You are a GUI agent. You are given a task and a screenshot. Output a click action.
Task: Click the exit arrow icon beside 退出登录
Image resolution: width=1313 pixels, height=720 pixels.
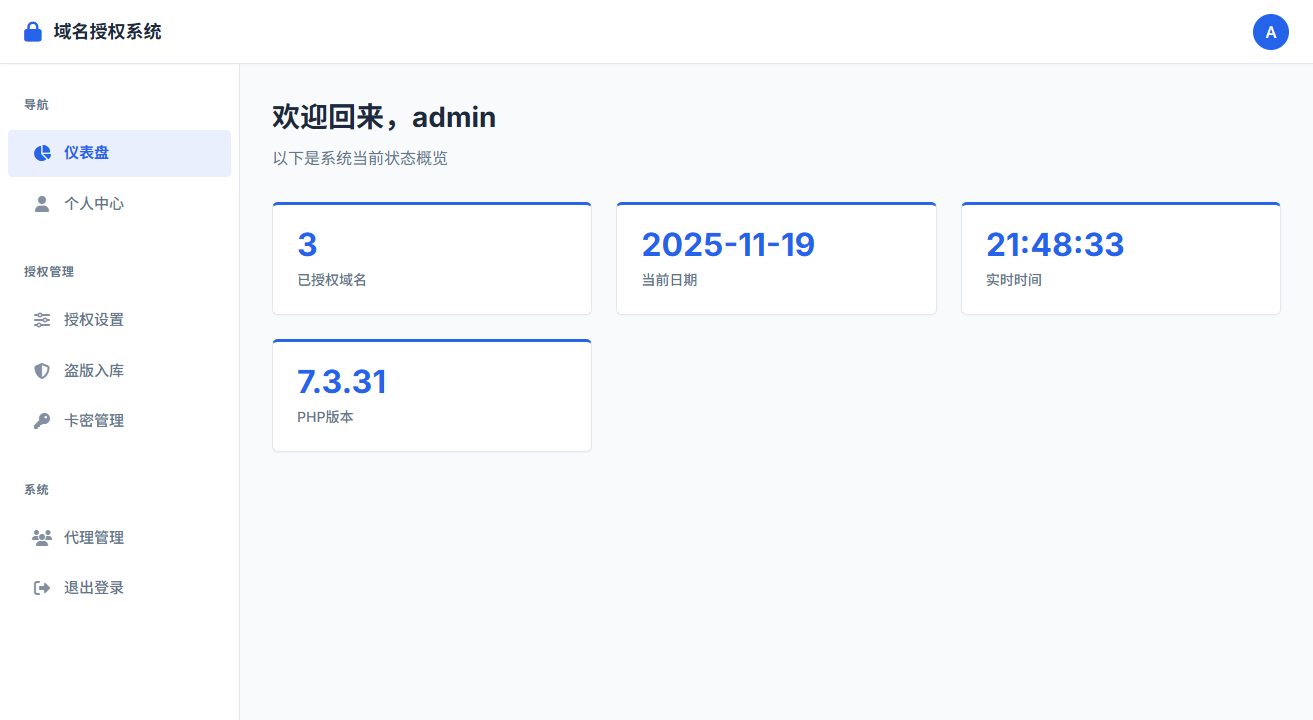point(42,588)
